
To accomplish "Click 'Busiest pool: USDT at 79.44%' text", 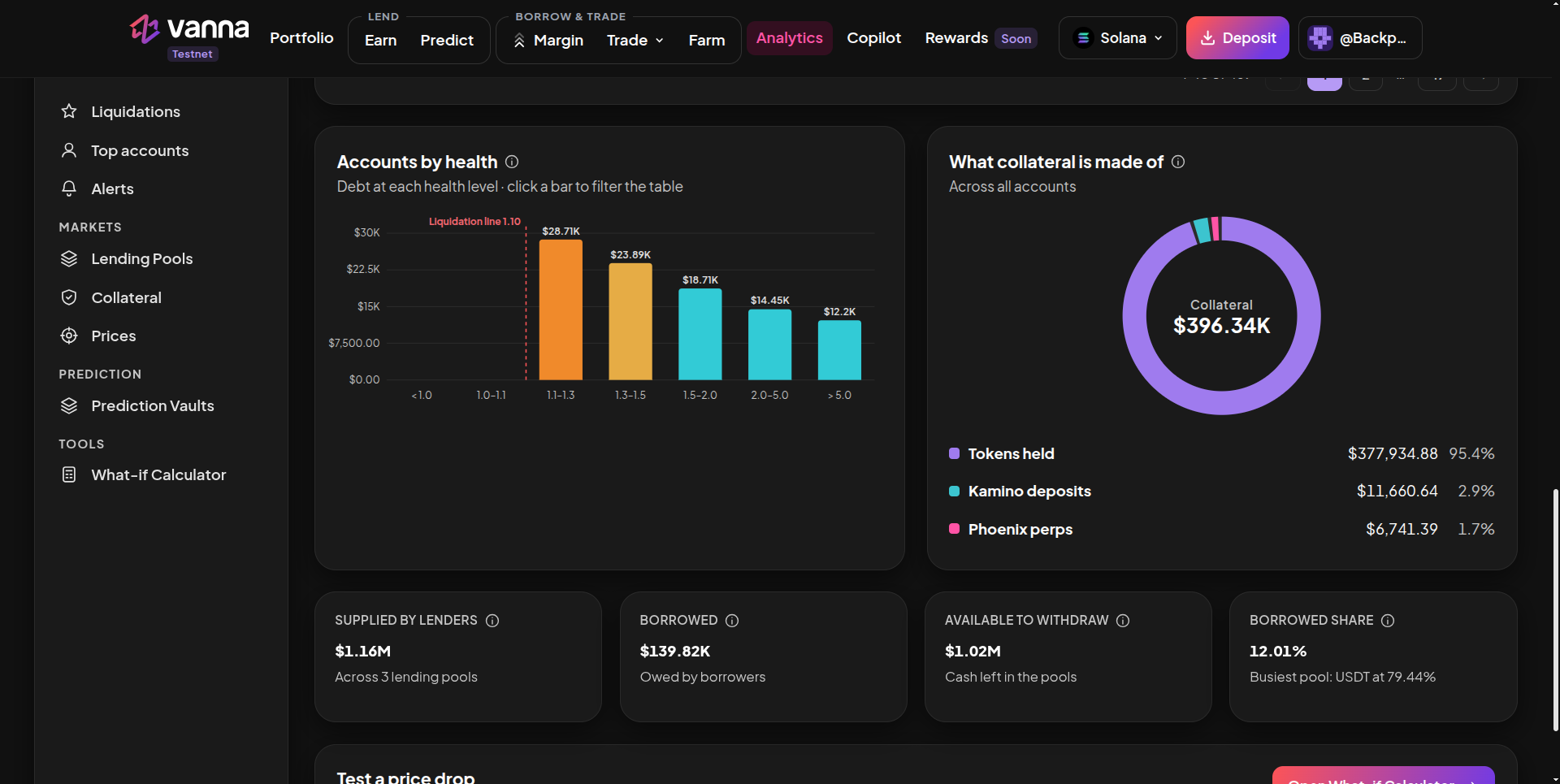I will pyautogui.click(x=1342, y=677).
